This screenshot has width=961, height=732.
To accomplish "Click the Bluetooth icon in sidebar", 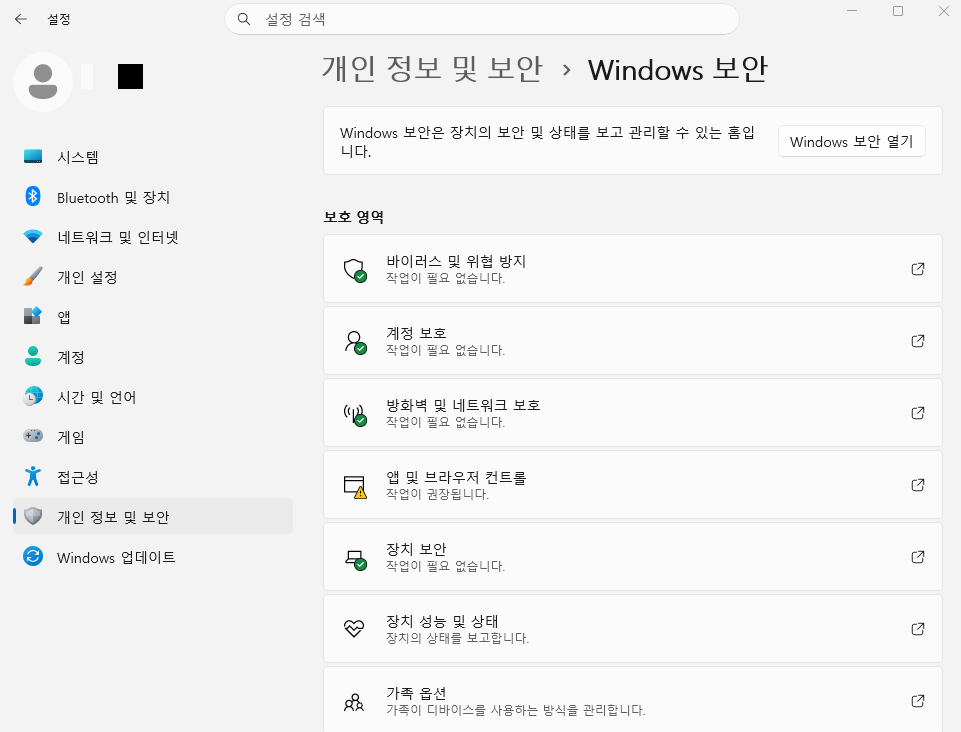I will [x=33, y=197].
